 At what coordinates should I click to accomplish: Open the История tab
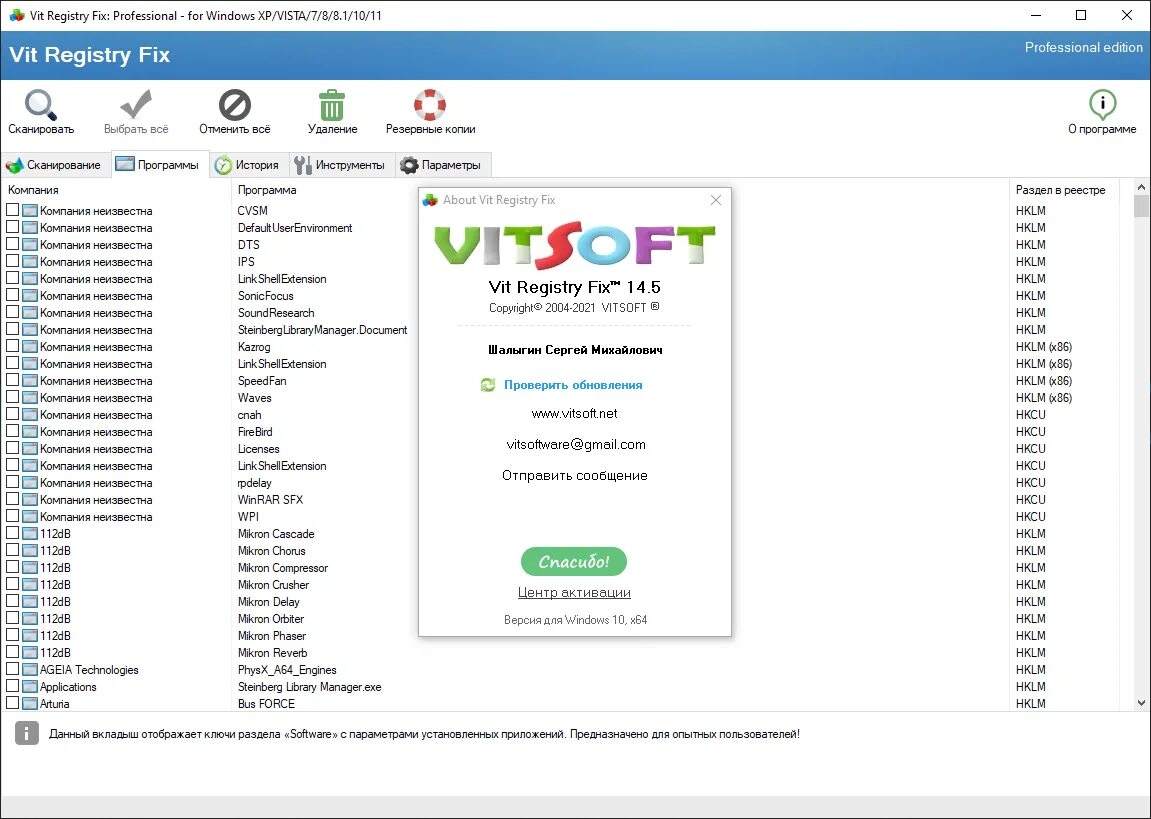tap(249, 165)
